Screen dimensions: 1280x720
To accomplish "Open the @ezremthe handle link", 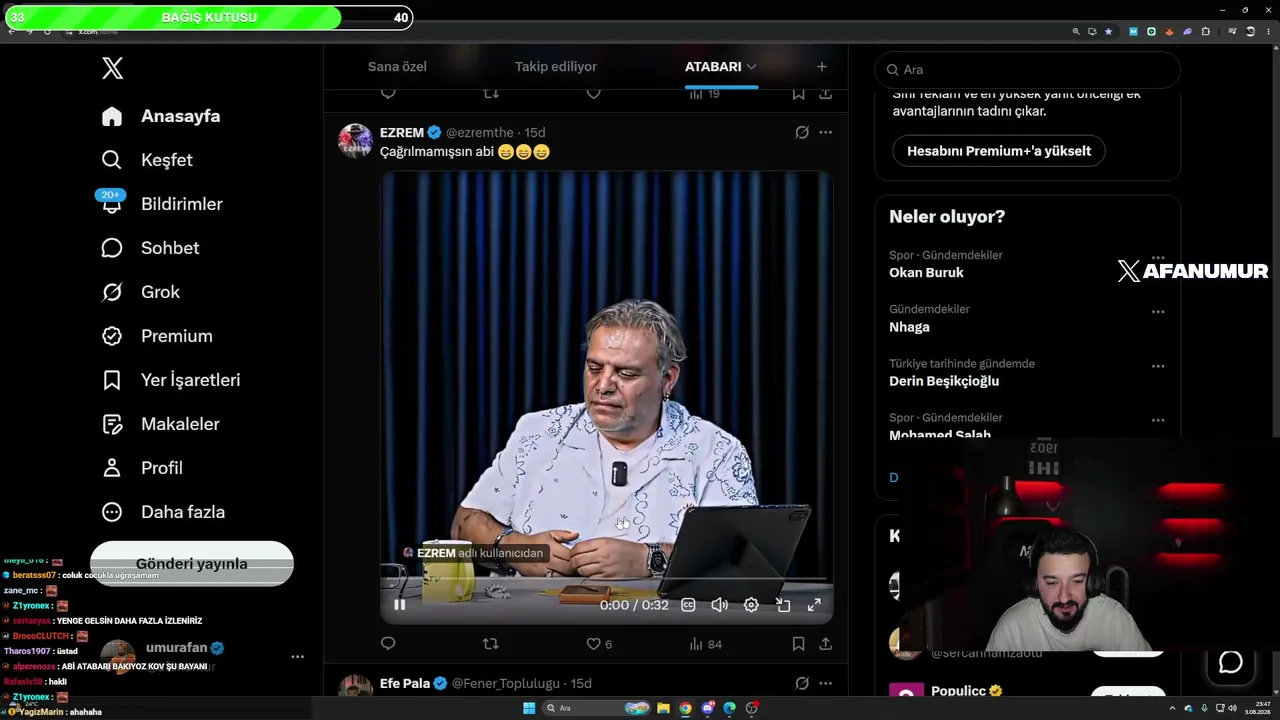I will [x=480, y=132].
